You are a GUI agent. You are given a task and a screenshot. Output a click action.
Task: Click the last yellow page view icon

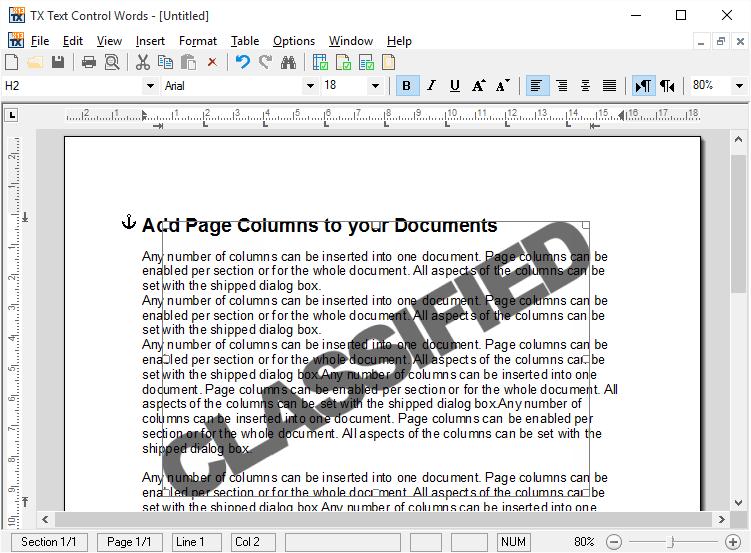[x=388, y=62]
